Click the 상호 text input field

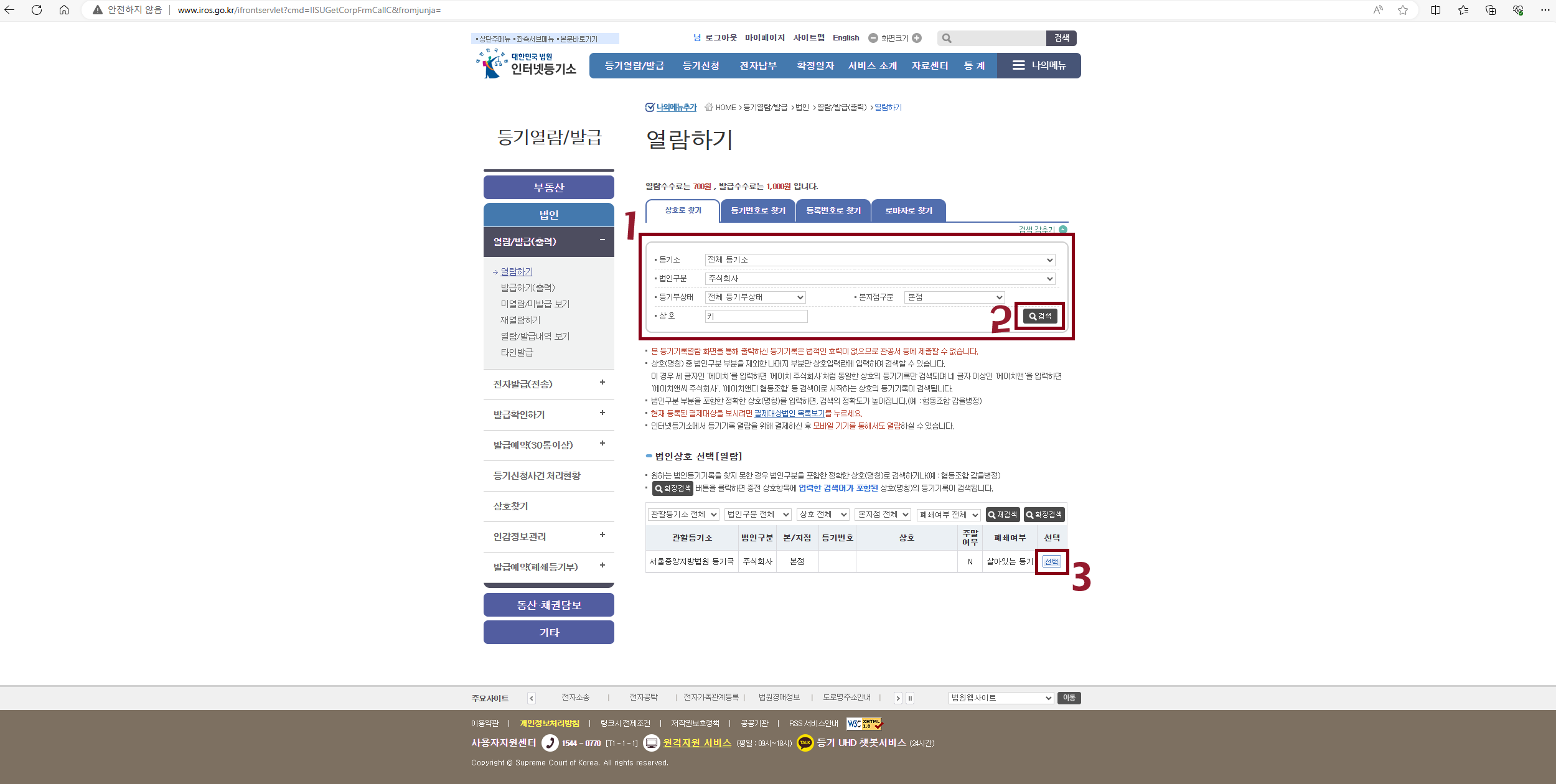pyautogui.click(x=756, y=316)
